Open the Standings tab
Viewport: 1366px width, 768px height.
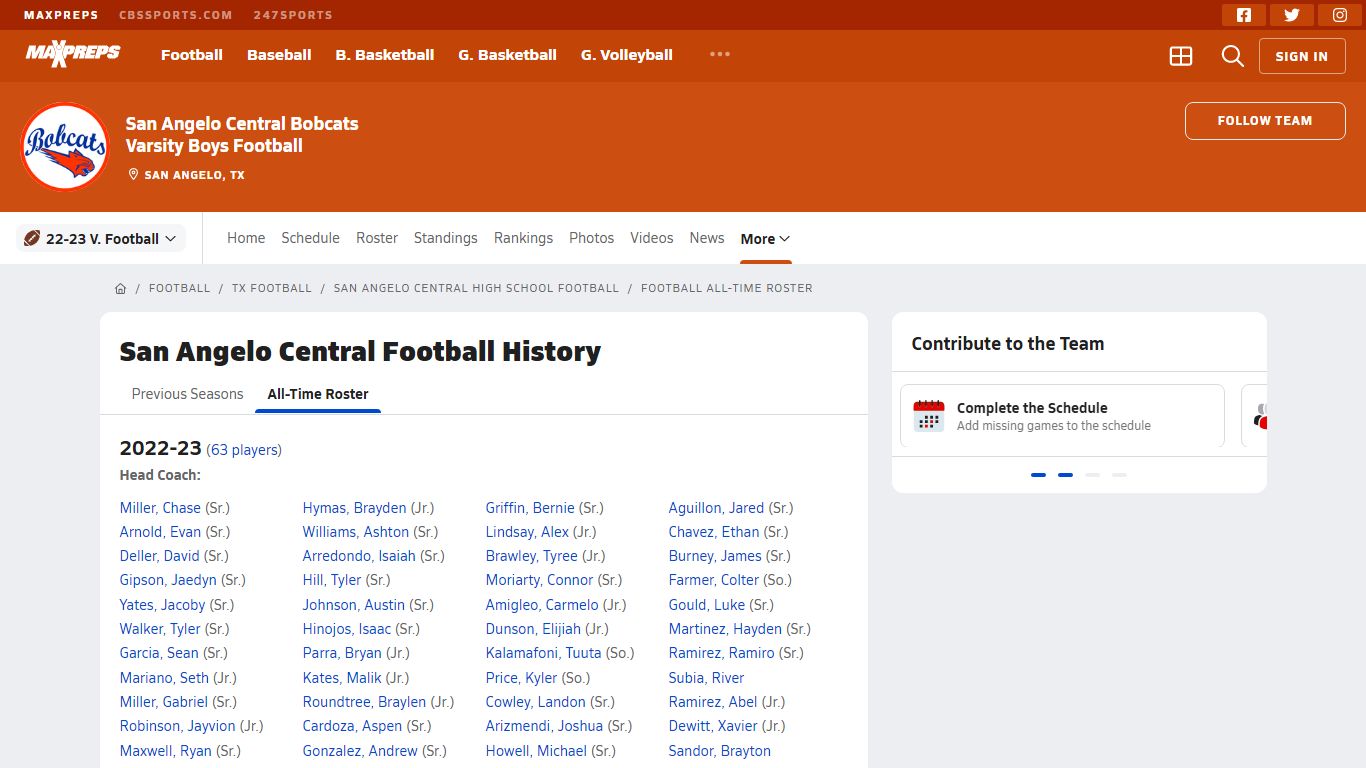coord(446,238)
